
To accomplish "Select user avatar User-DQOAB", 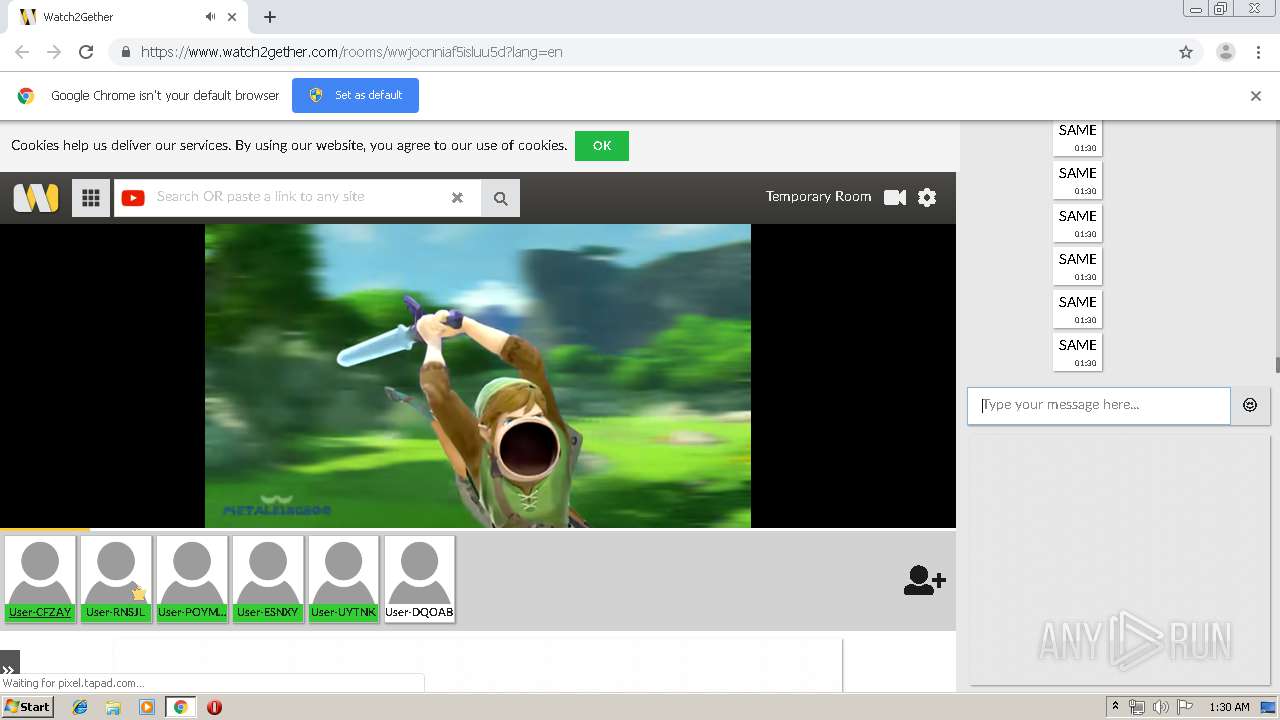I will (x=419, y=579).
